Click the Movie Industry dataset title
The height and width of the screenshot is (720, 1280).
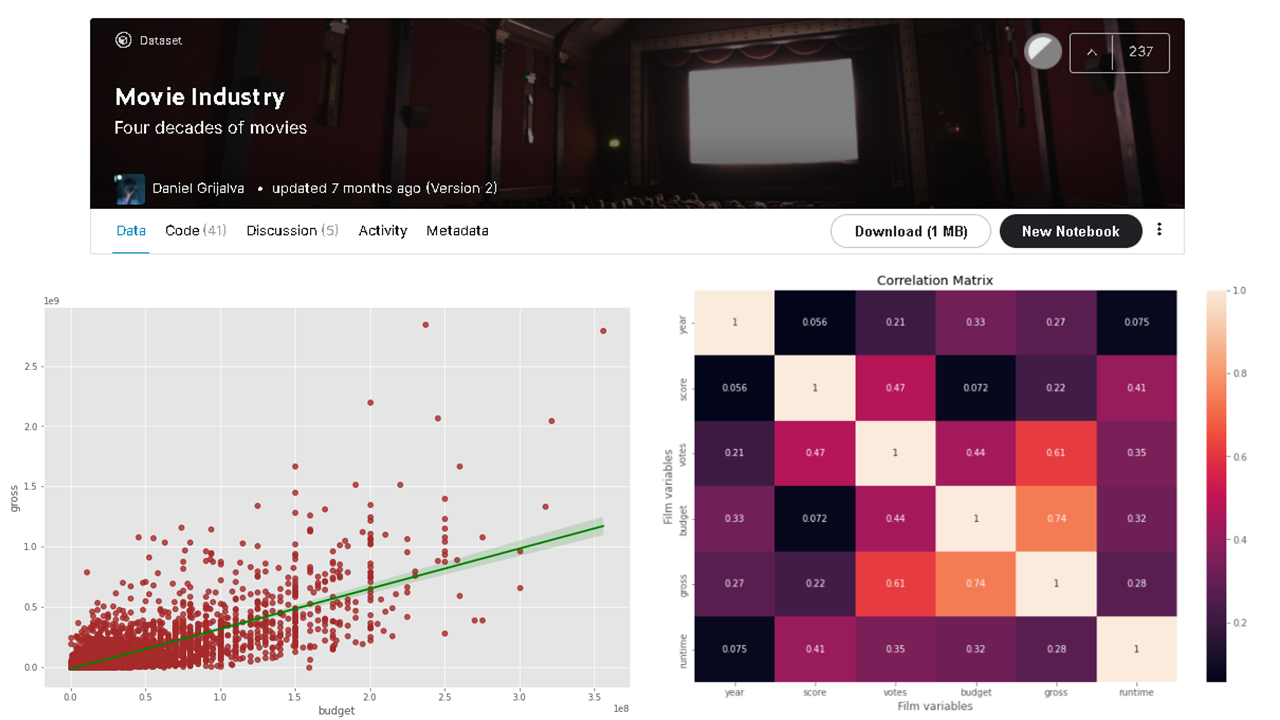tap(200, 97)
